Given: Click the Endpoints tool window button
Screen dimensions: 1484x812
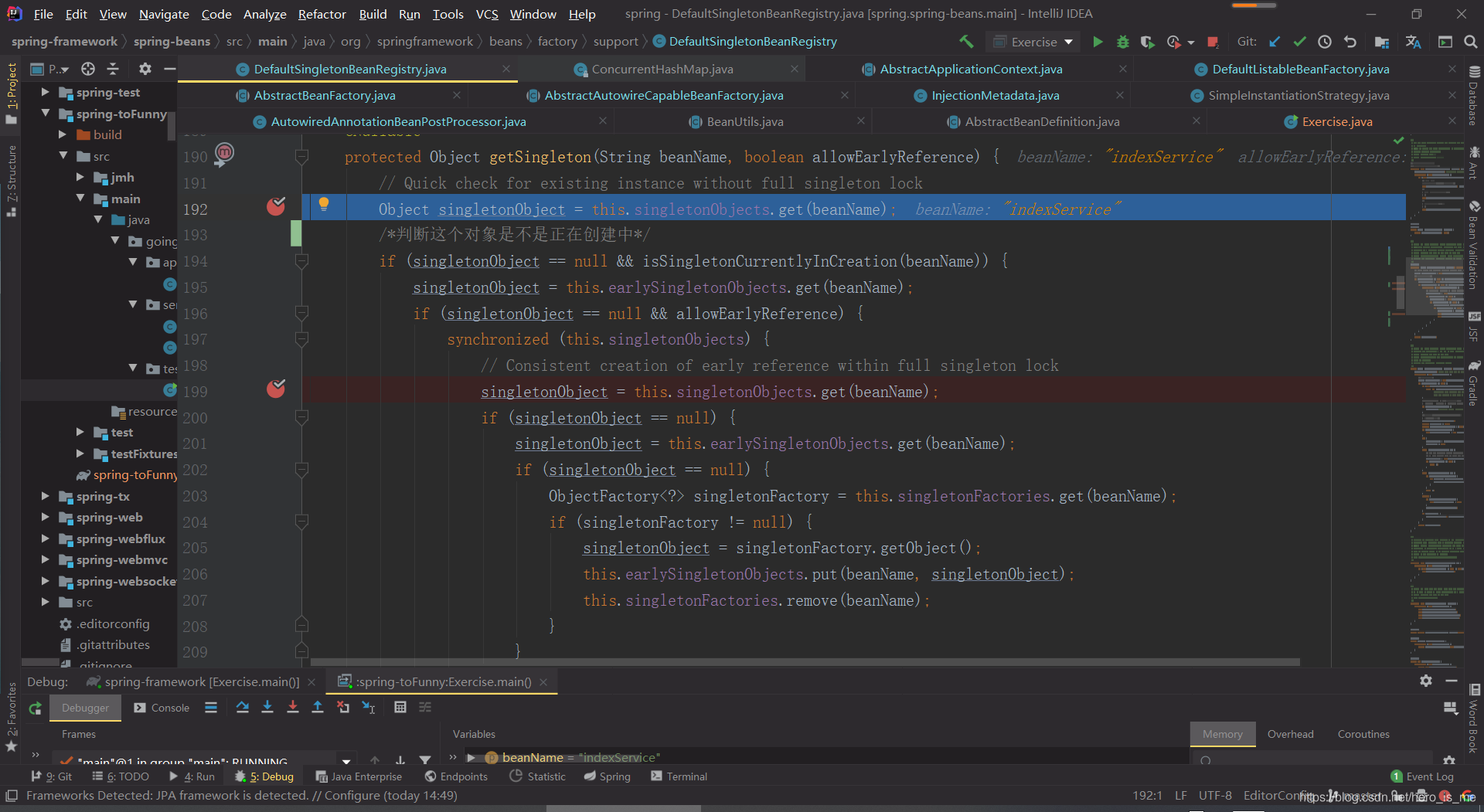Looking at the screenshot, I should click(x=456, y=776).
